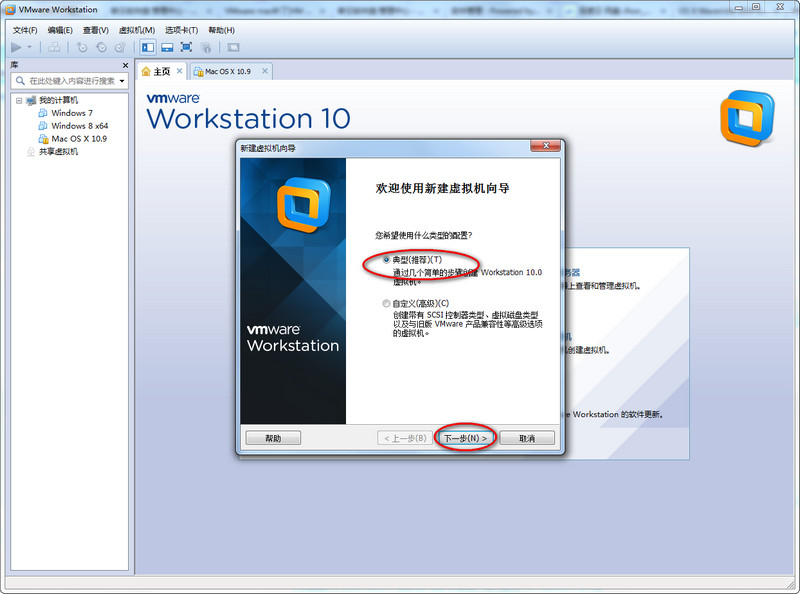Click the library search input field

tap(71, 81)
